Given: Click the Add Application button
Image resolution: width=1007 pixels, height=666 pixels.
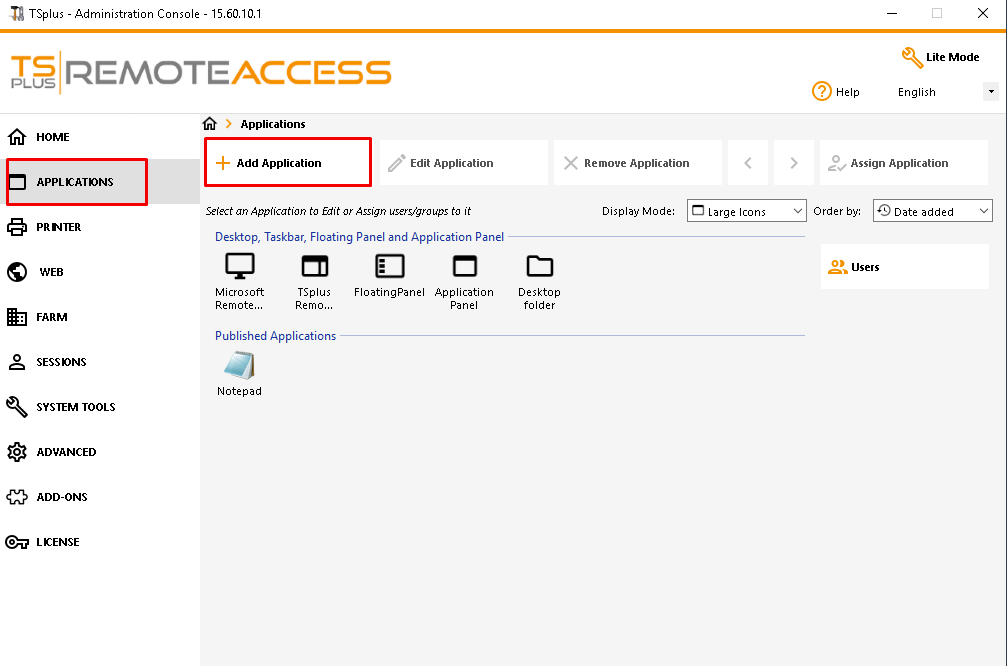Looking at the screenshot, I should point(288,163).
